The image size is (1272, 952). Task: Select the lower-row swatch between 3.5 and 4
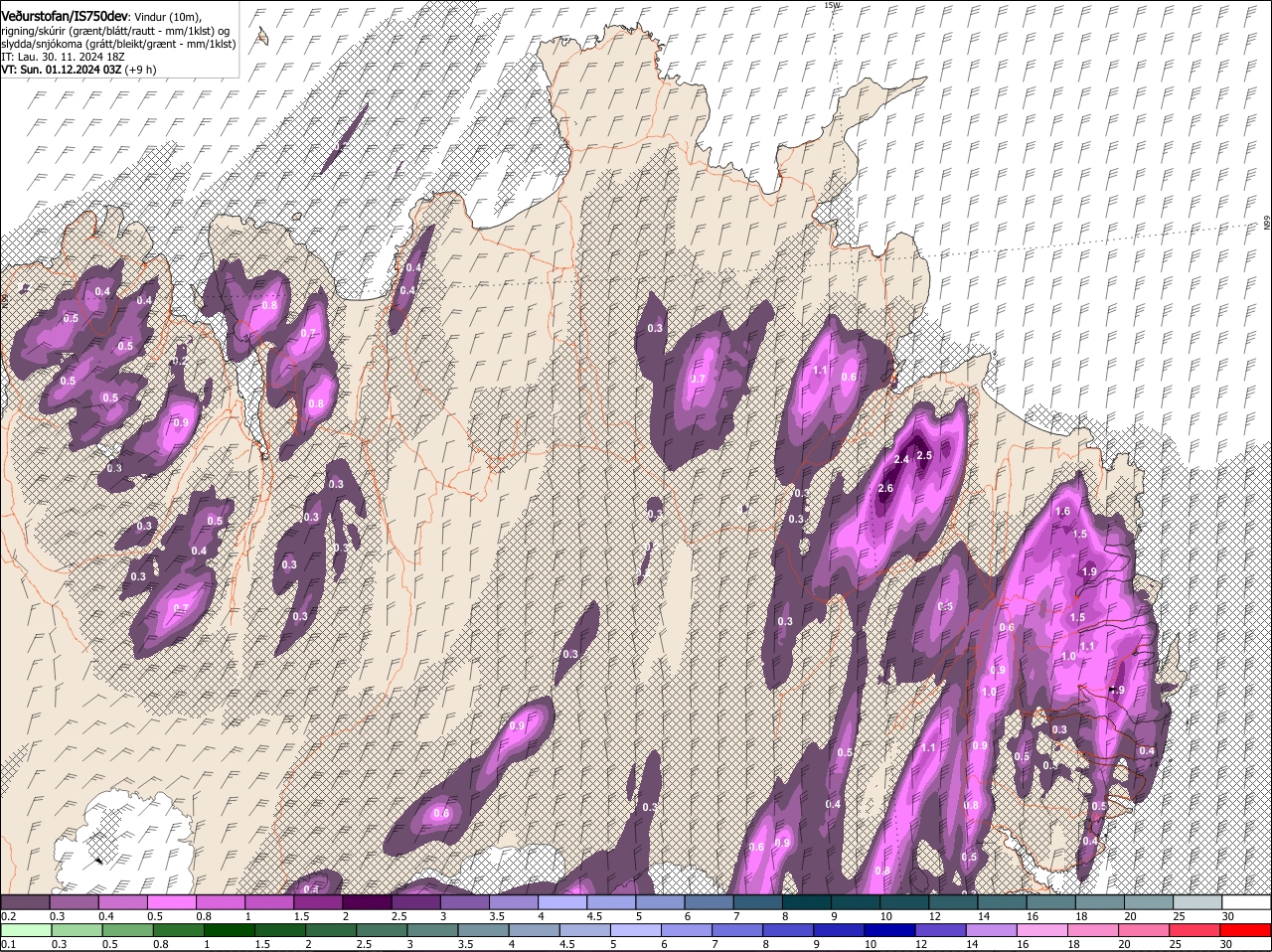(x=485, y=930)
